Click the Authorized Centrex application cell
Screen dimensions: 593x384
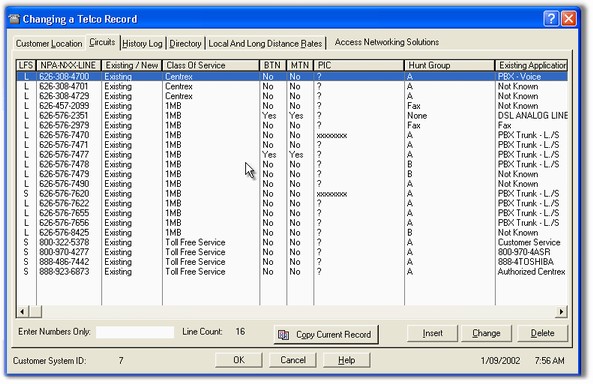531,272
